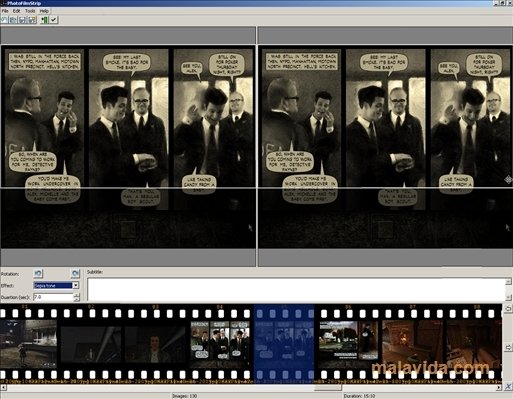
Task: Move selected picture right in the filmstrip
Action: click(508, 348)
